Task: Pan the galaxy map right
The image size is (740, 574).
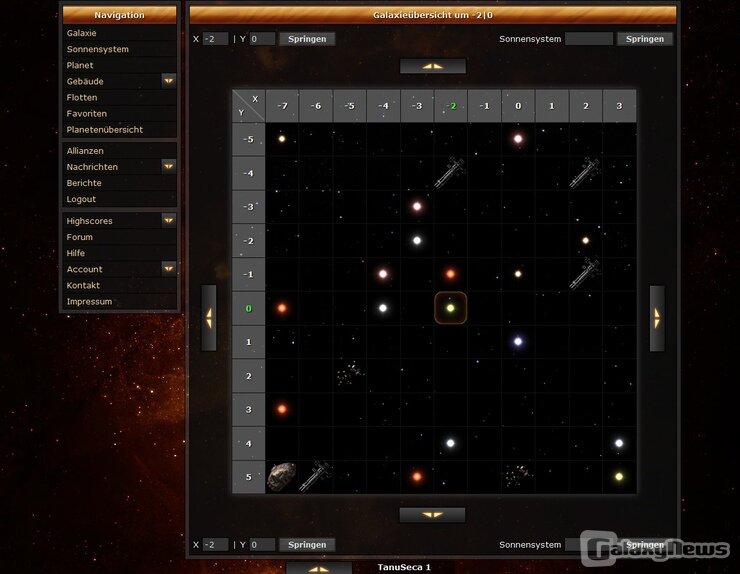Action: coord(657,319)
